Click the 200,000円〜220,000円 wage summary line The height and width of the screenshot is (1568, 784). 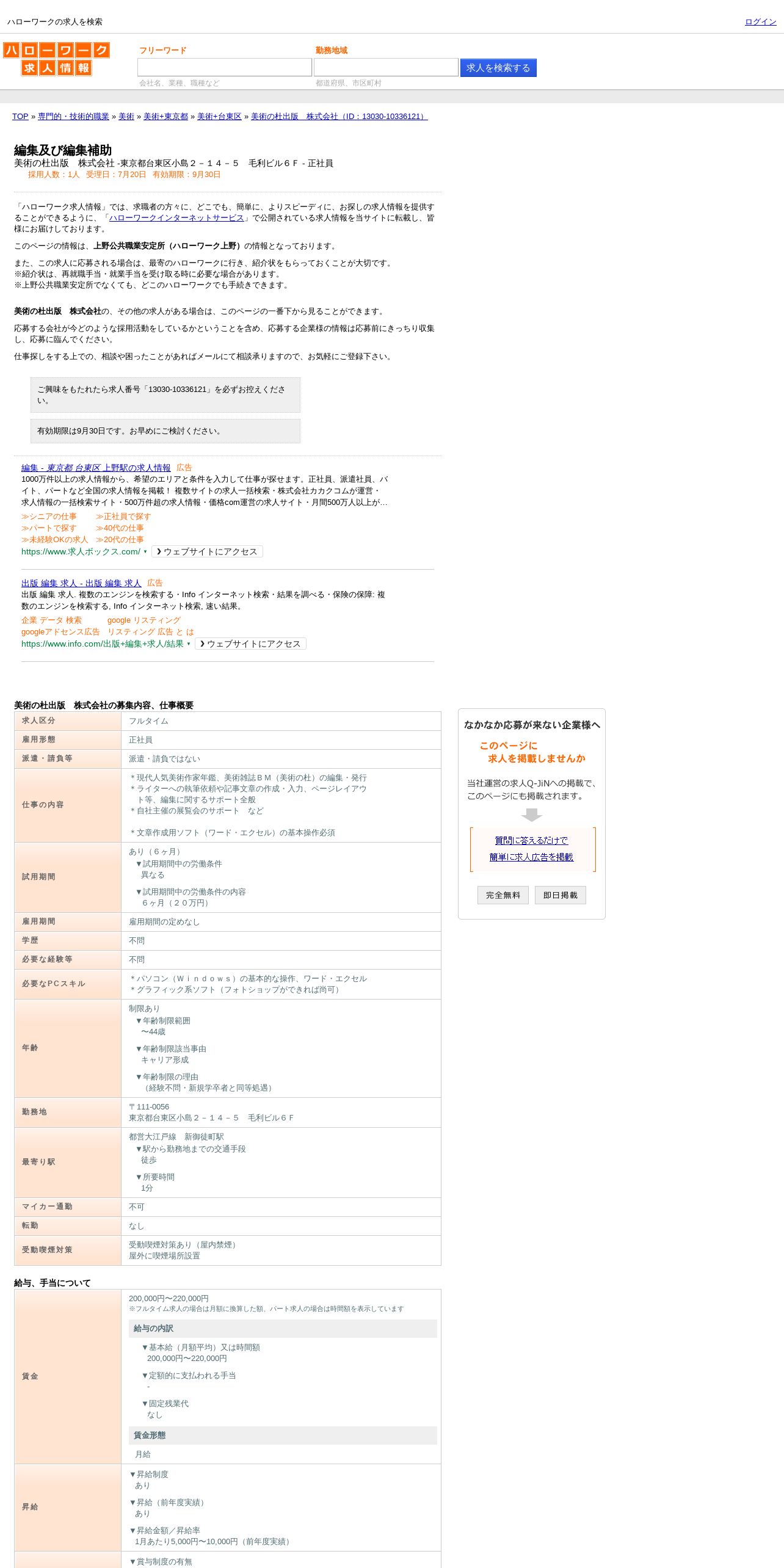(169, 1299)
